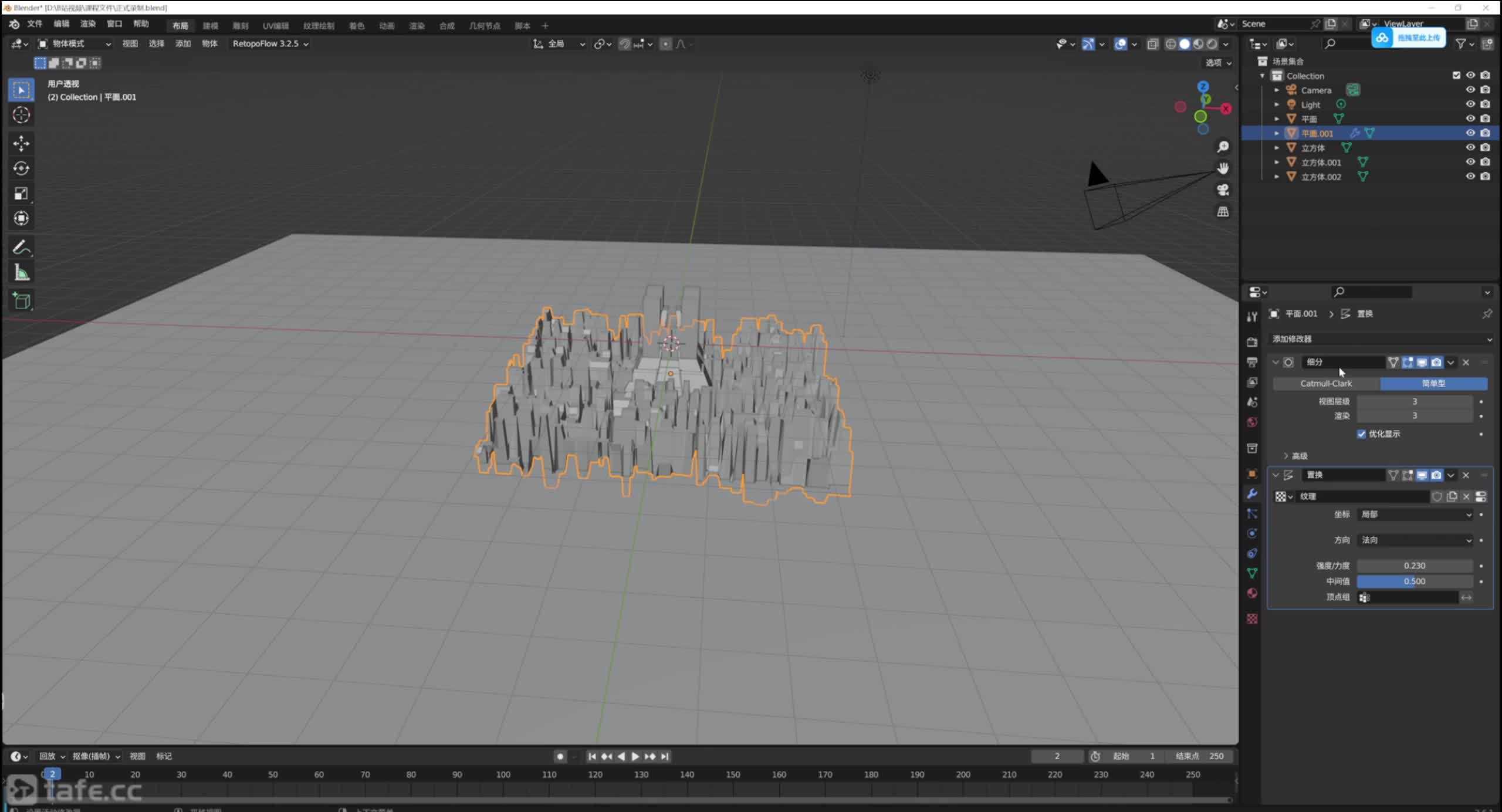
Task: Select Catmull-Clark subdivision type
Action: pos(1326,384)
